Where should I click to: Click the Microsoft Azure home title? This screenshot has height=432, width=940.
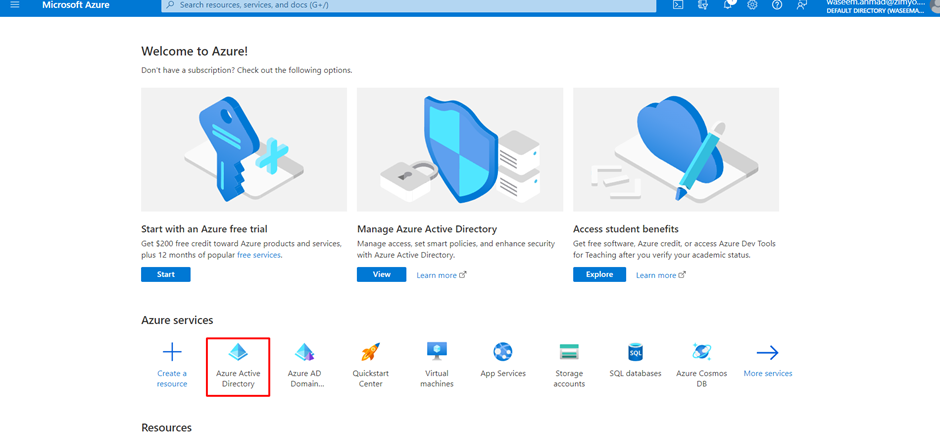[76, 5]
